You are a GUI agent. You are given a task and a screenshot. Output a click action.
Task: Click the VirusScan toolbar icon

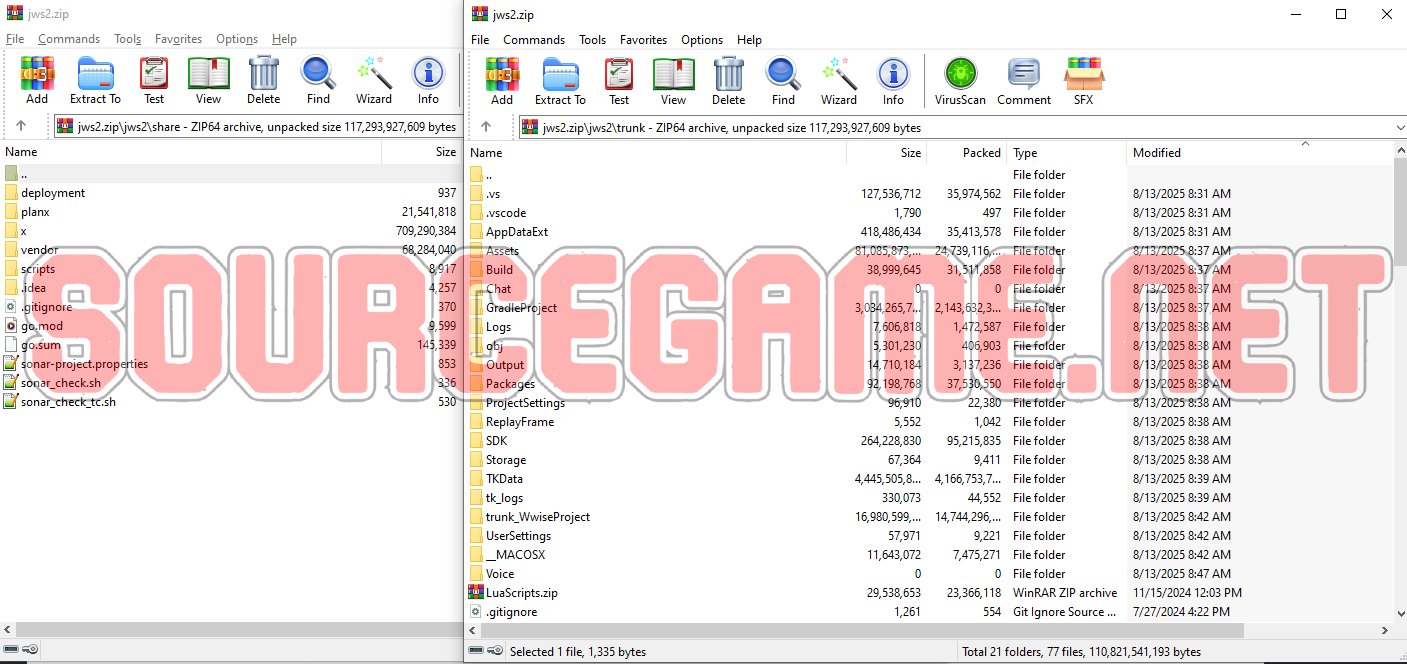click(960, 81)
